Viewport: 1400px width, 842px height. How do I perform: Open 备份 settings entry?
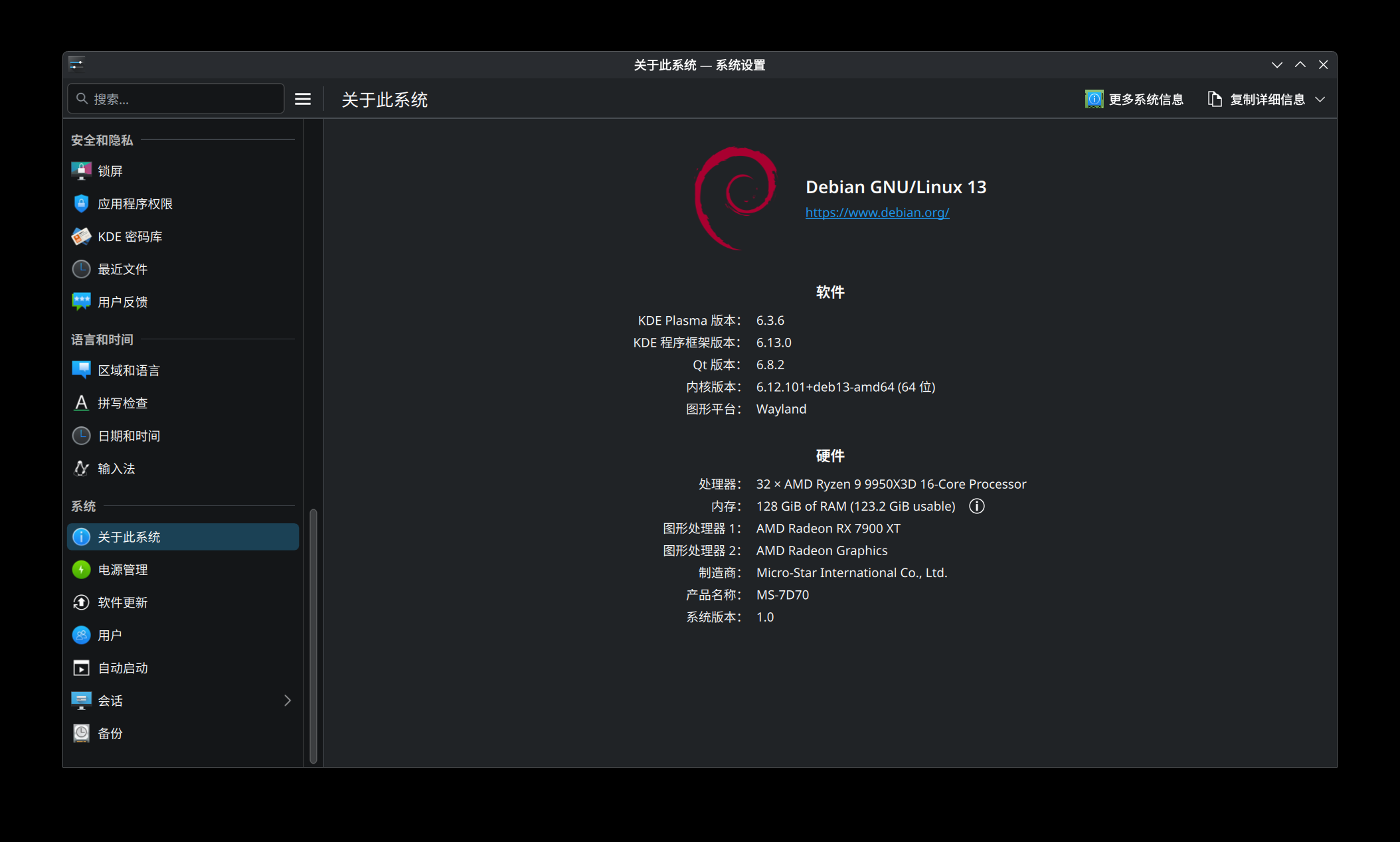(x=183, y=733)
